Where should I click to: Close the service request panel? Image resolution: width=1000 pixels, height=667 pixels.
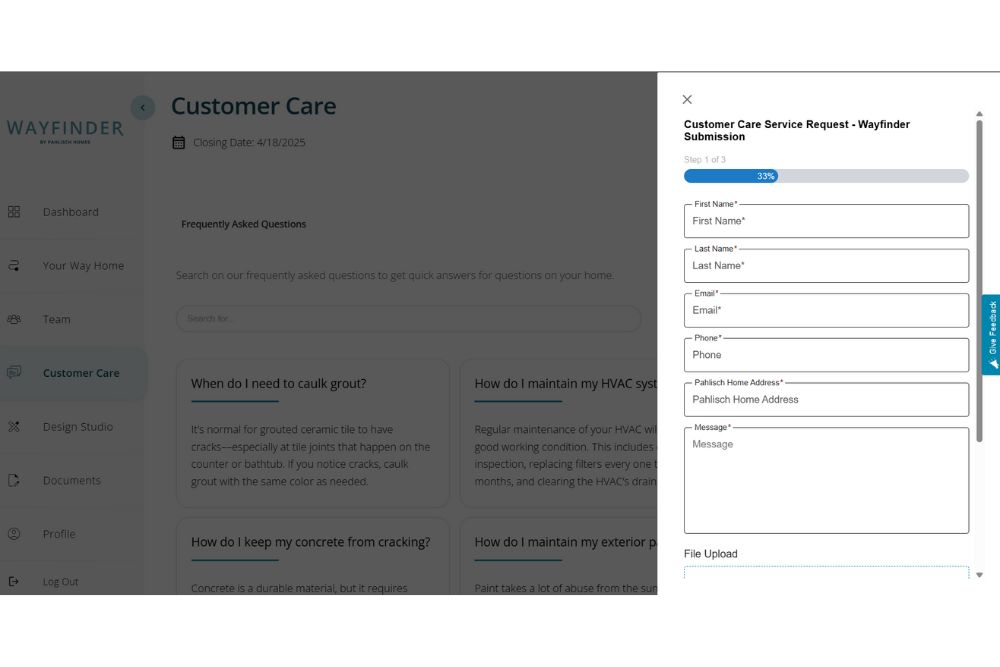[687, 100]
